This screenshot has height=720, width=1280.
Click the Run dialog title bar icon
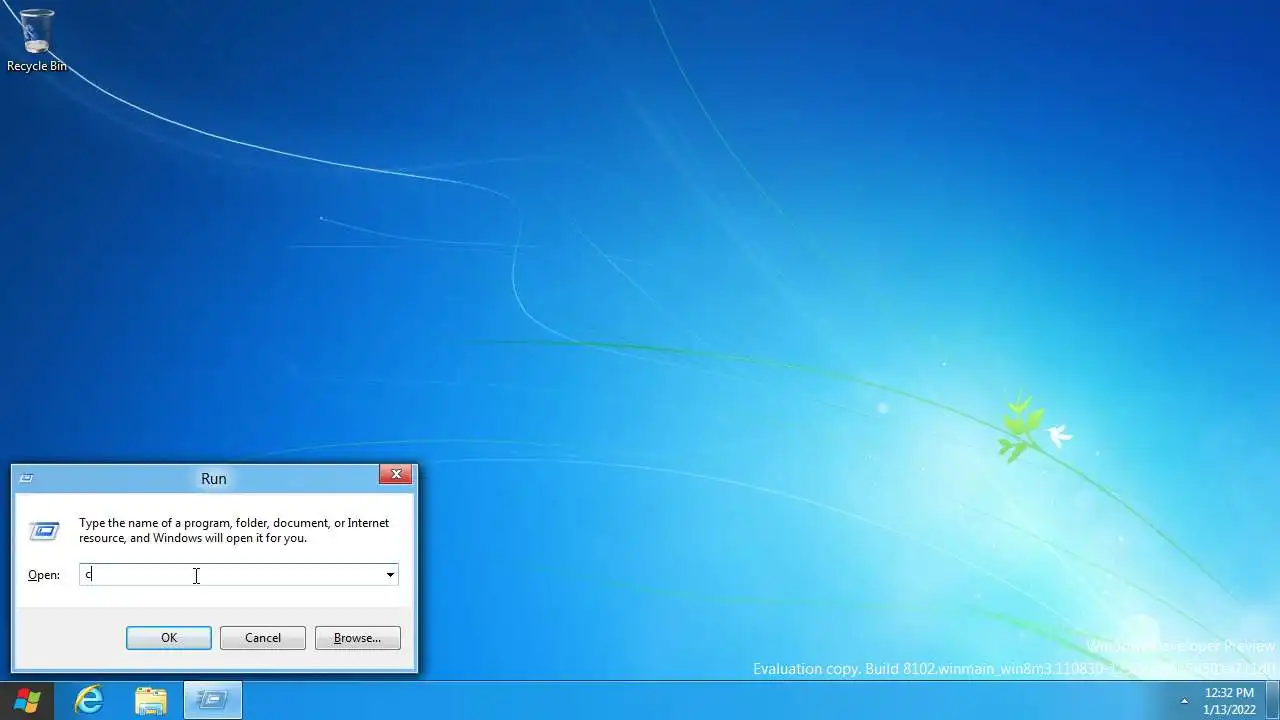coord(26,478)
